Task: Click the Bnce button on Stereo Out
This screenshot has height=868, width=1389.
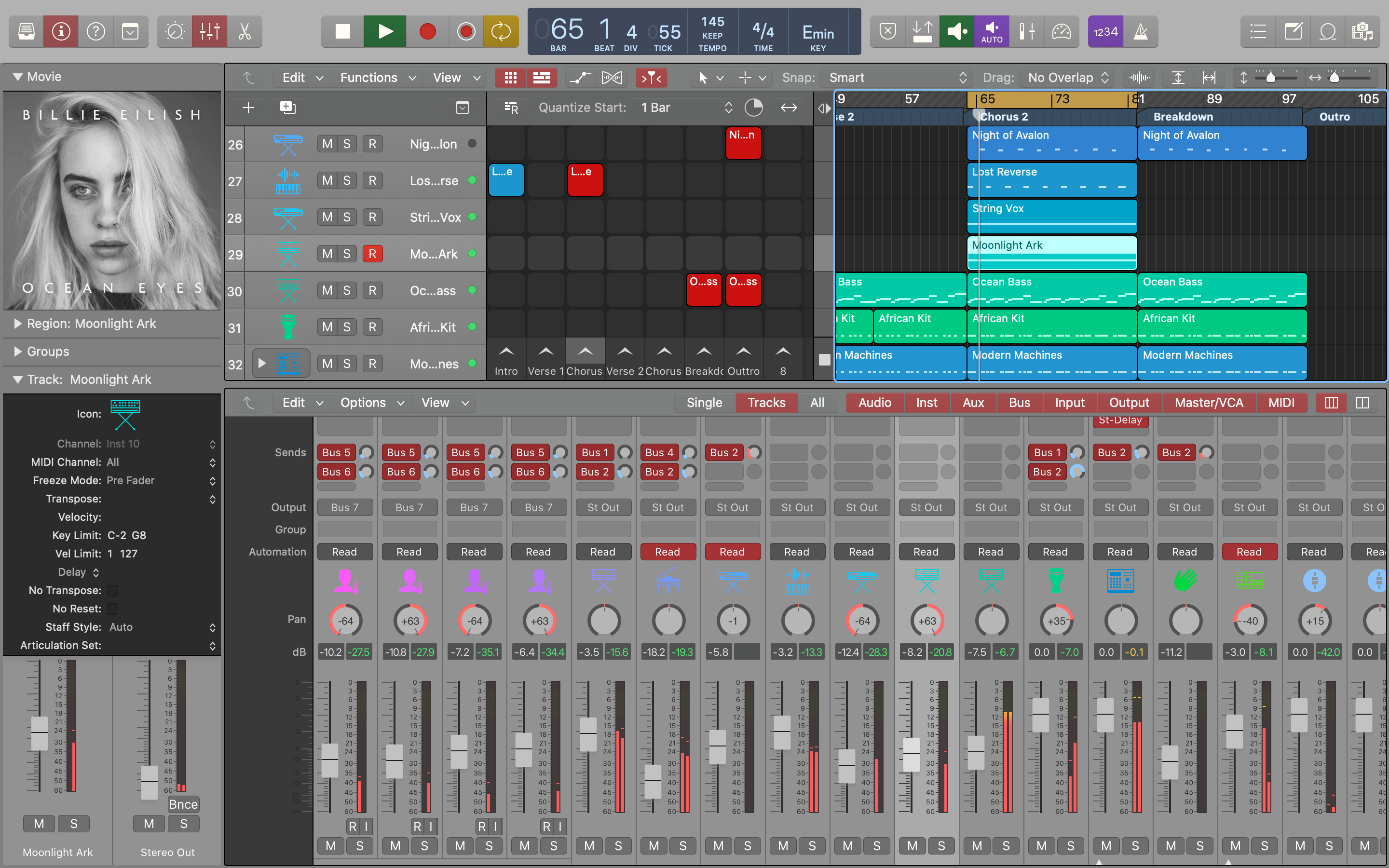Action: click(x=183, y=804)
